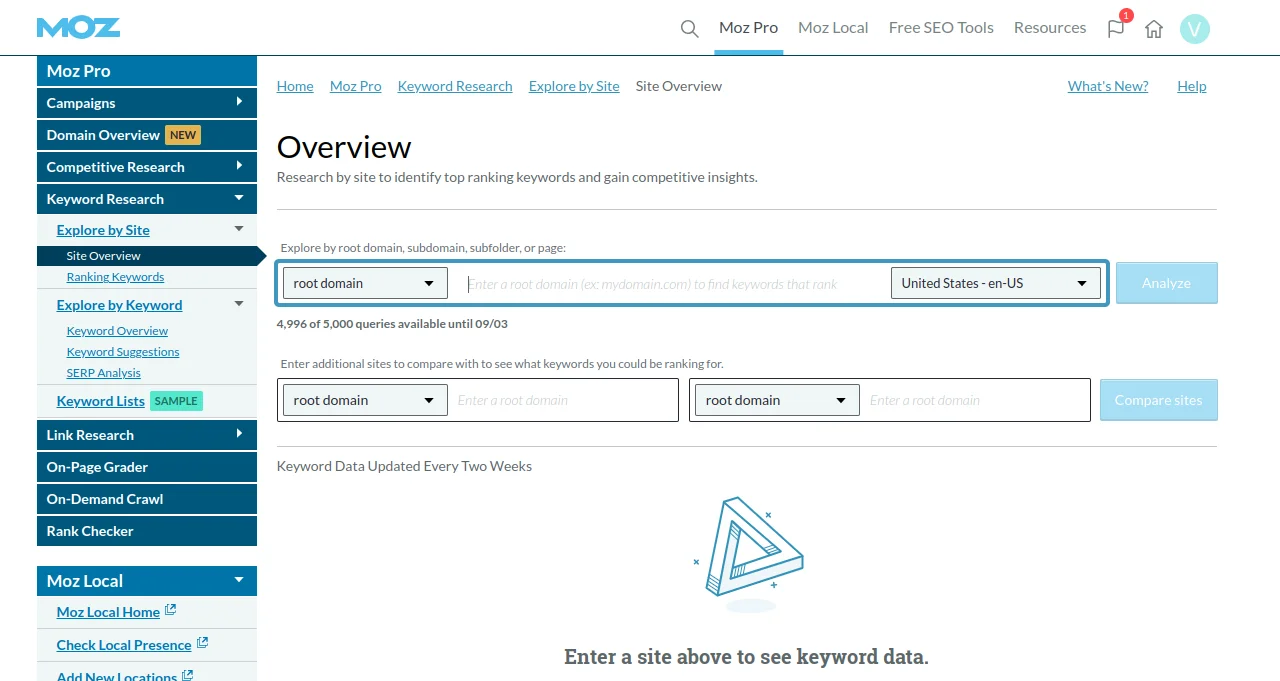Go to Explore by Site breadcrumb link
Screen dimensions: 1280x681
coord(574,86)
